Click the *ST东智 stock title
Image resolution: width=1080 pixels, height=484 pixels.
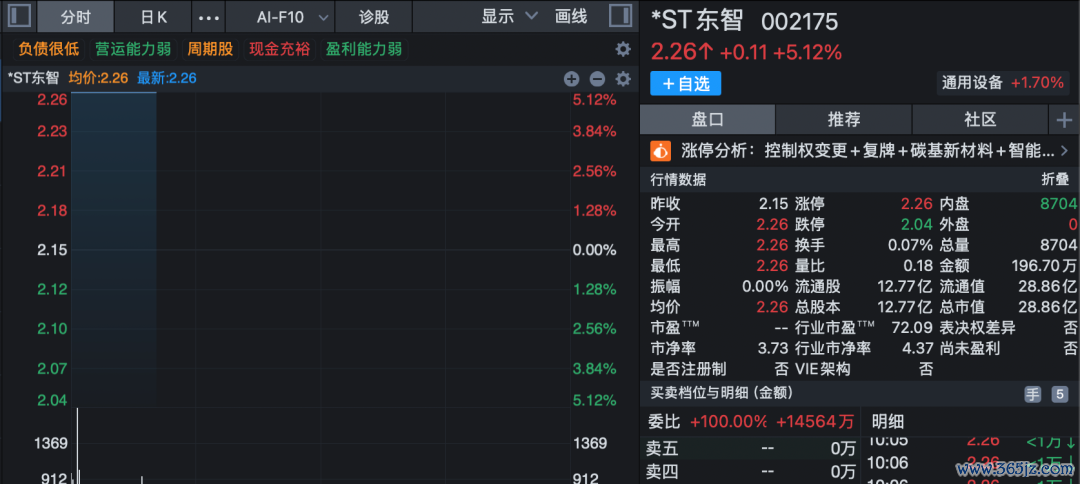697,21
